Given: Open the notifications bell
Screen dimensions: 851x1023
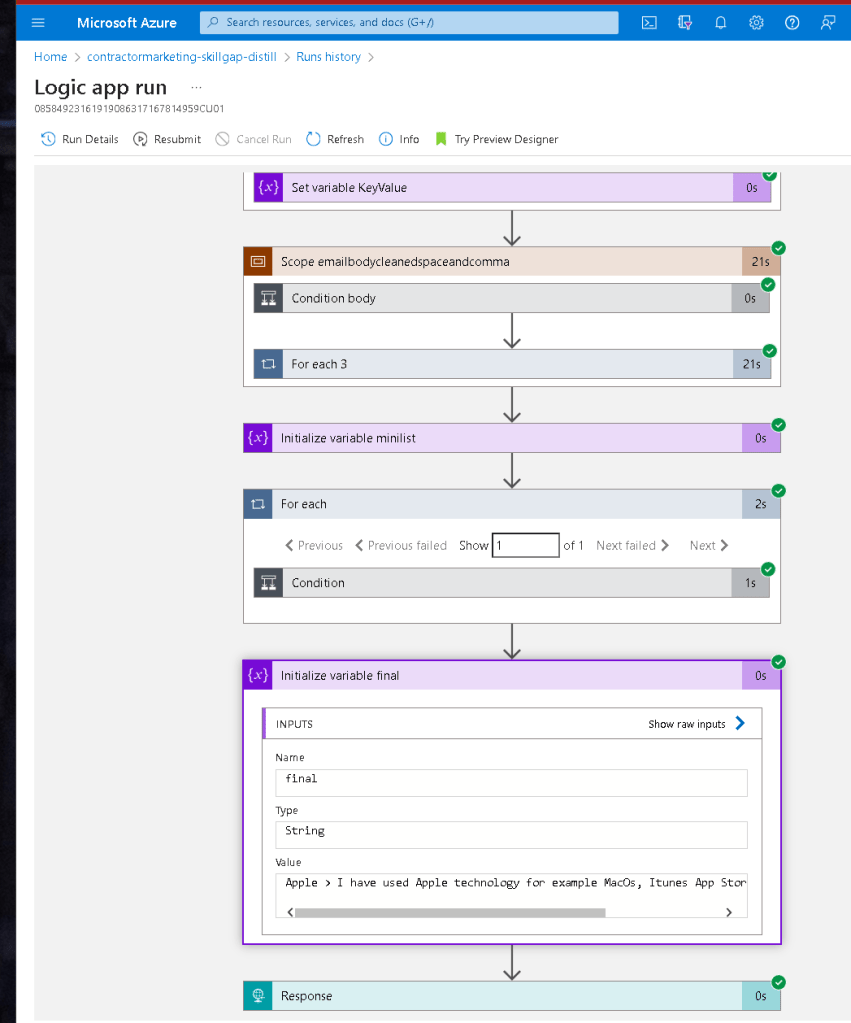Looking at the screenshot, I should pos(720,23).
